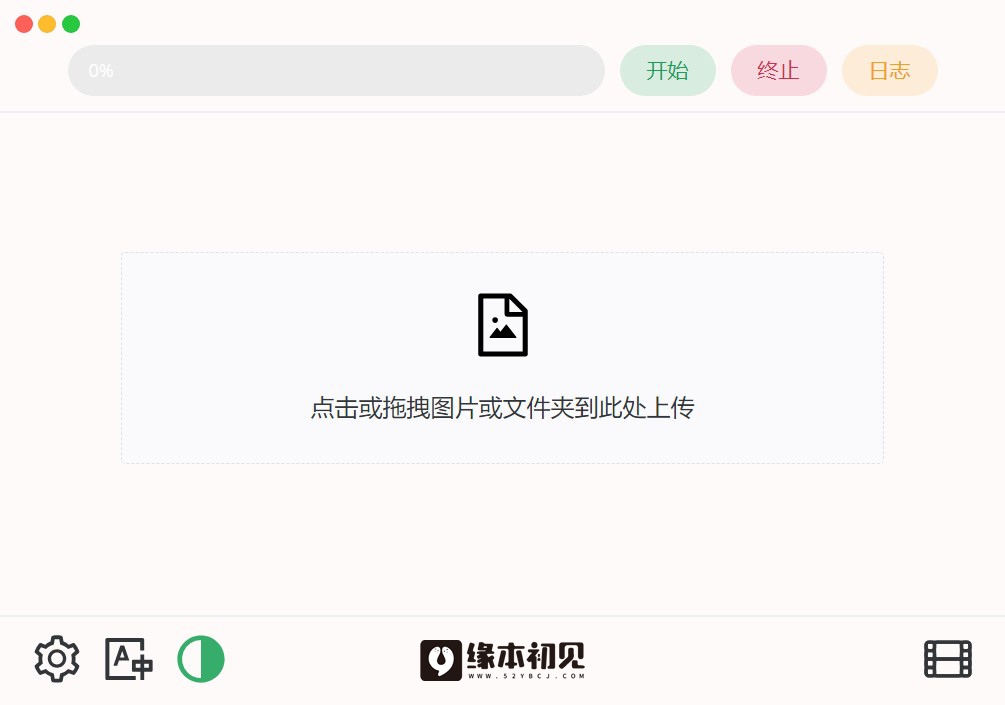Click the image file icon in upload area
Image resolution: width=1005 pixels, height=705 pixels.
[x=503, y=325]
